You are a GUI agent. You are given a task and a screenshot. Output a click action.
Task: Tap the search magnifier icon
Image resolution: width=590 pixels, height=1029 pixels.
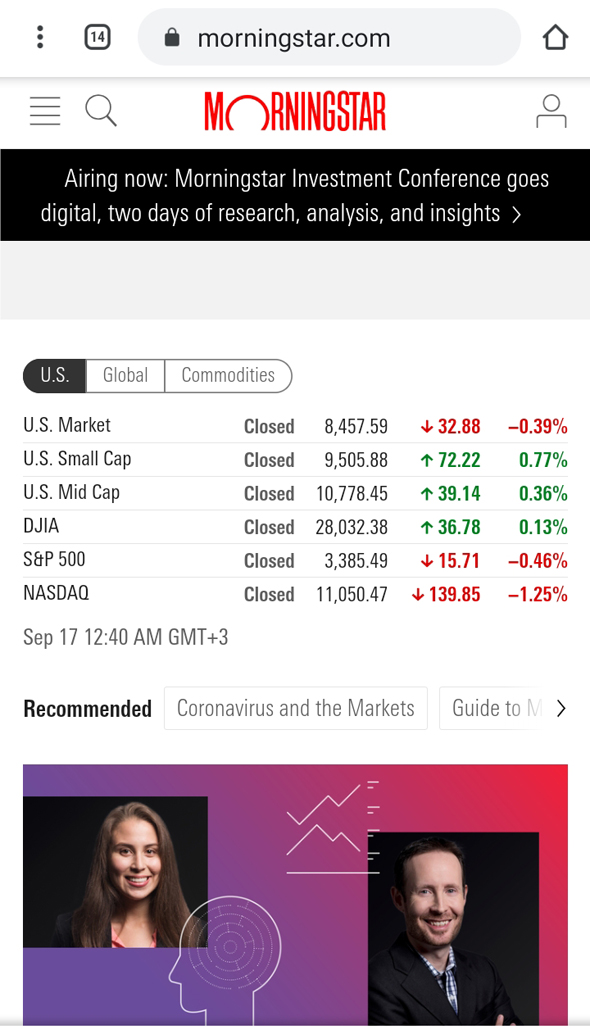(x=101, y=110)
